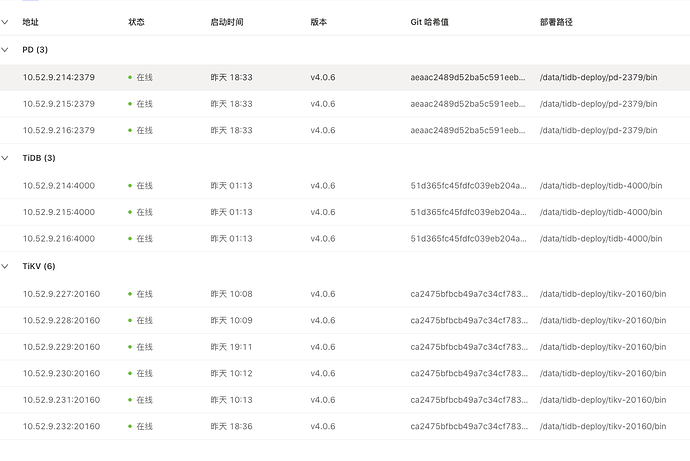Viewport: 690px width, 461px height.
Task: Select the 部署路径 column header
Action: (x=556, y=22)
